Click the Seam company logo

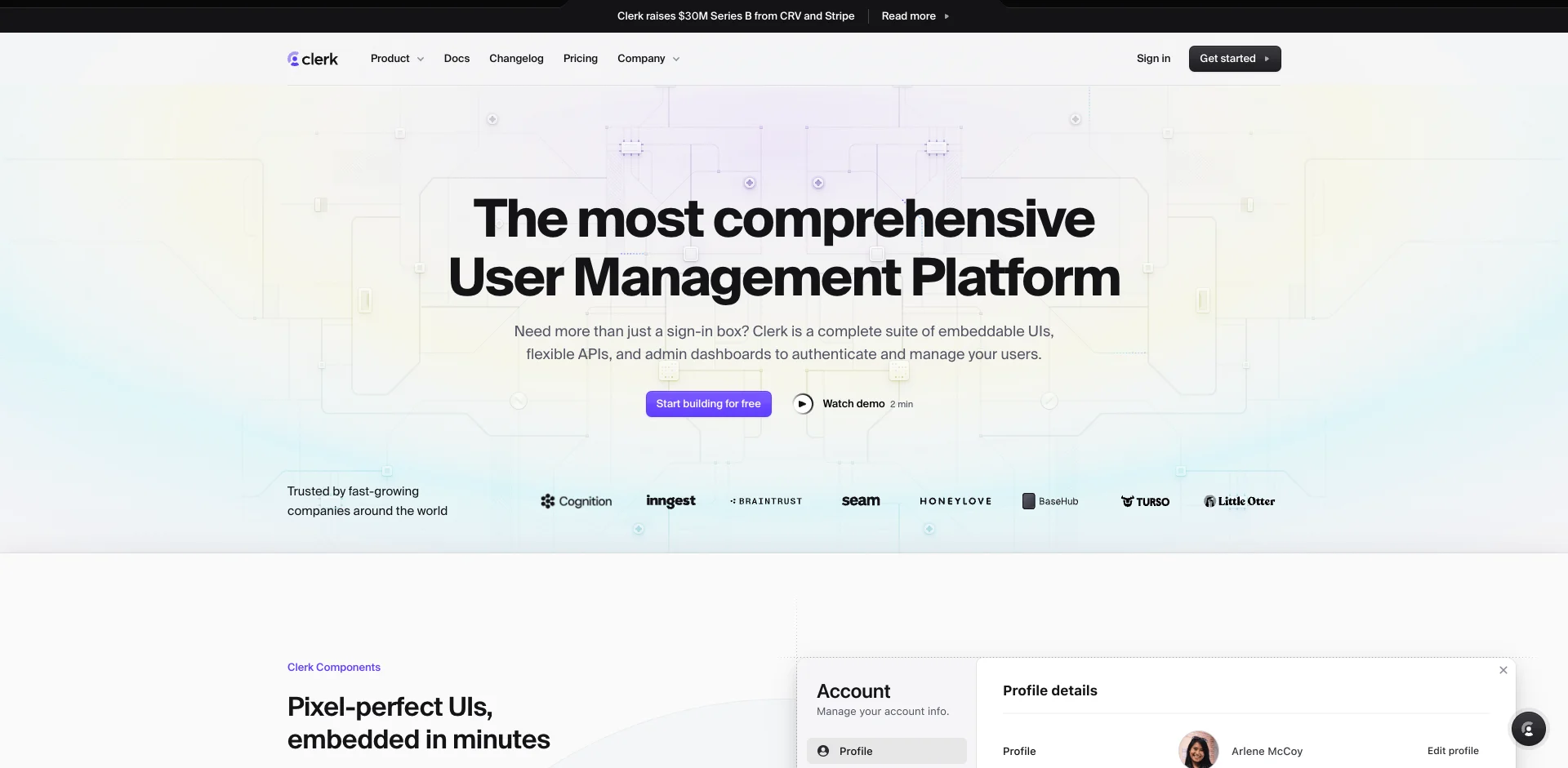(x=861, y=501)
